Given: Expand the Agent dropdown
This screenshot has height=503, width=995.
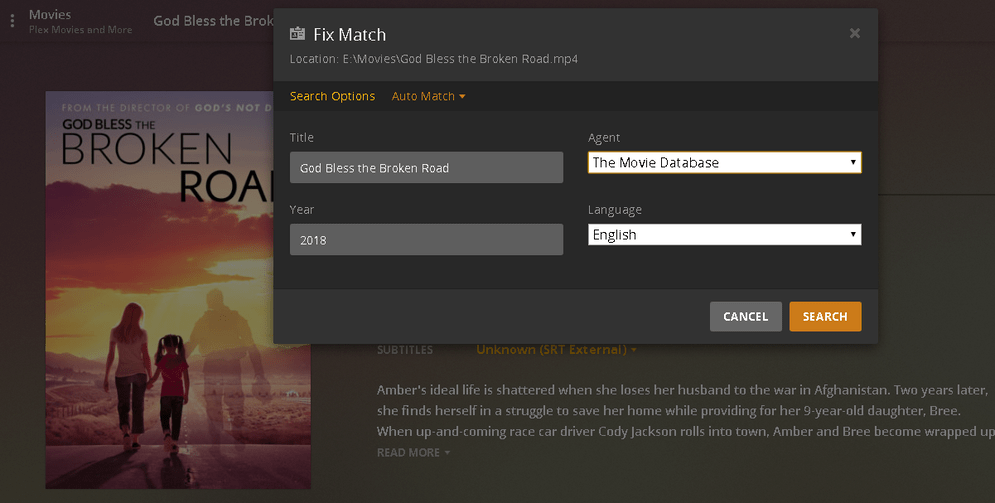Looking at the screenshot, I should (x=724, y=162).
